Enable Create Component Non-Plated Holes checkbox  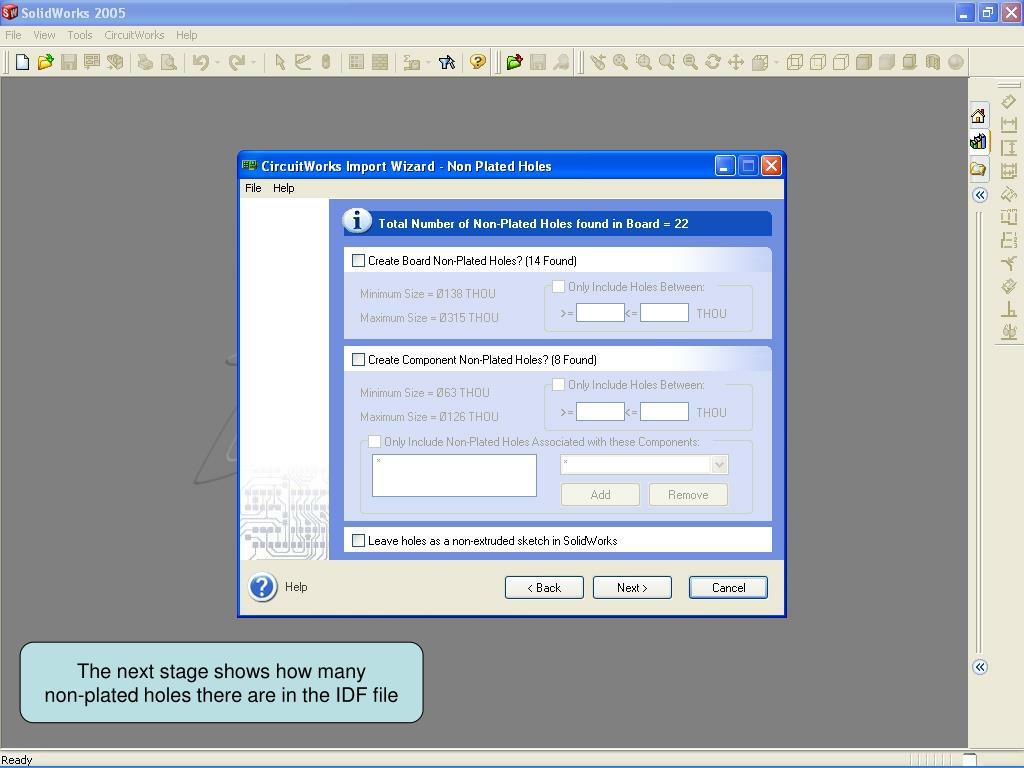pos(359,360)
